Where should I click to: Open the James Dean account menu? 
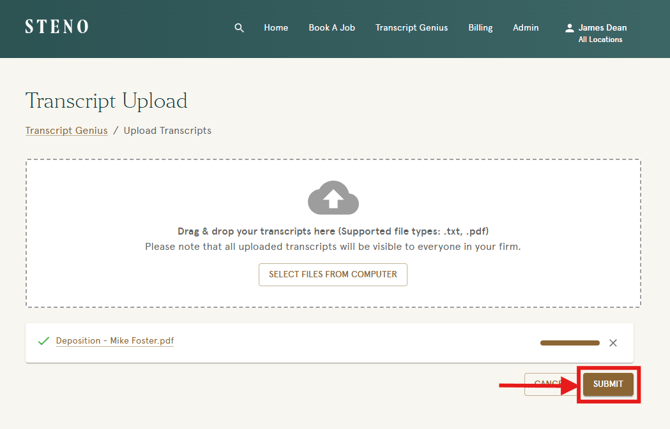pyautogui.click(x=602, y=28)
